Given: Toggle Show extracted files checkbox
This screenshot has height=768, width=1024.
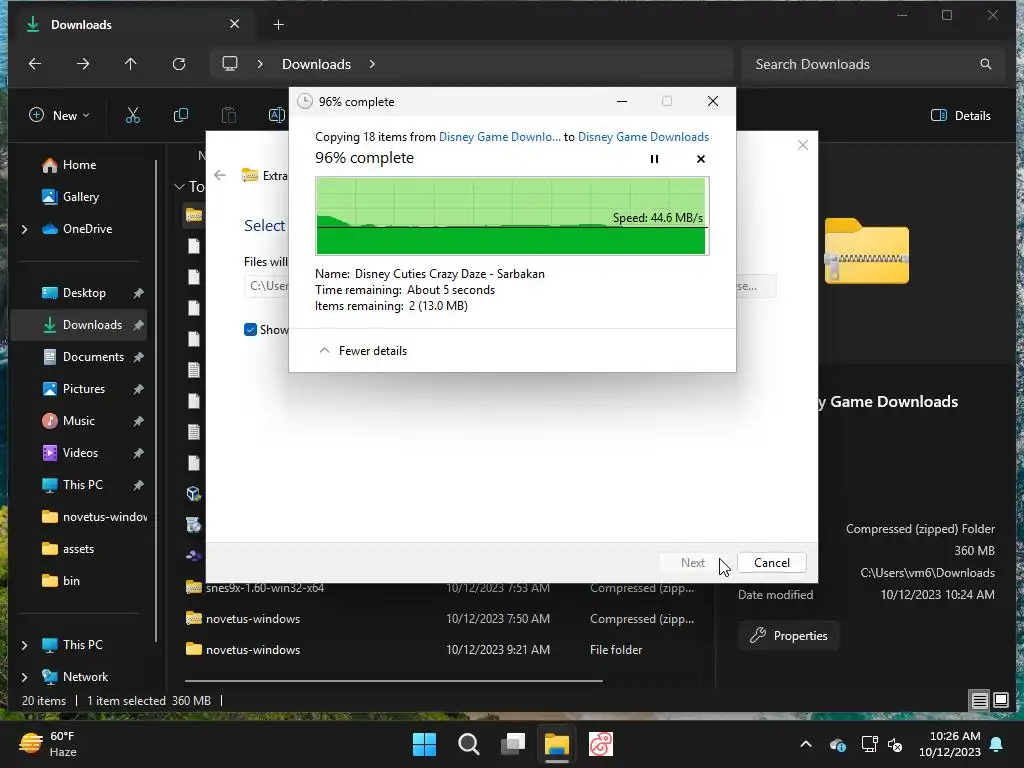Looking at the screenshot, I should coord(250,330).
